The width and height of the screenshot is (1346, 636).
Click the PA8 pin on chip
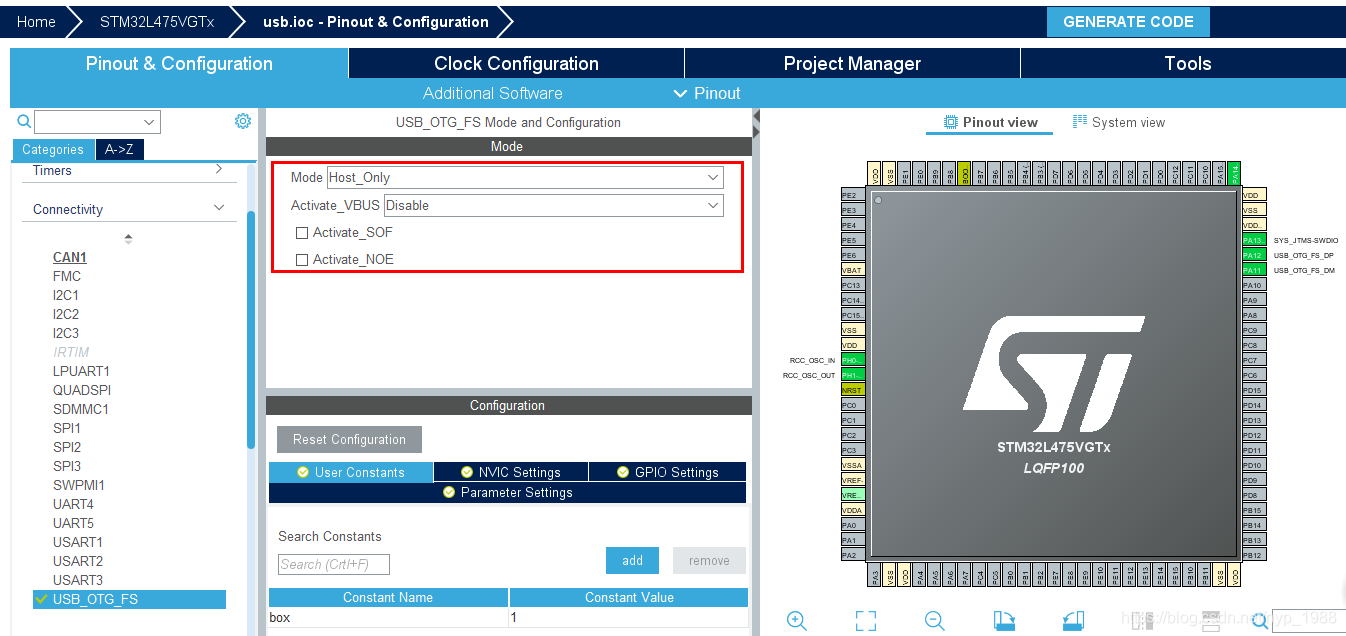pyautogui.click(x=1254, y=315)
